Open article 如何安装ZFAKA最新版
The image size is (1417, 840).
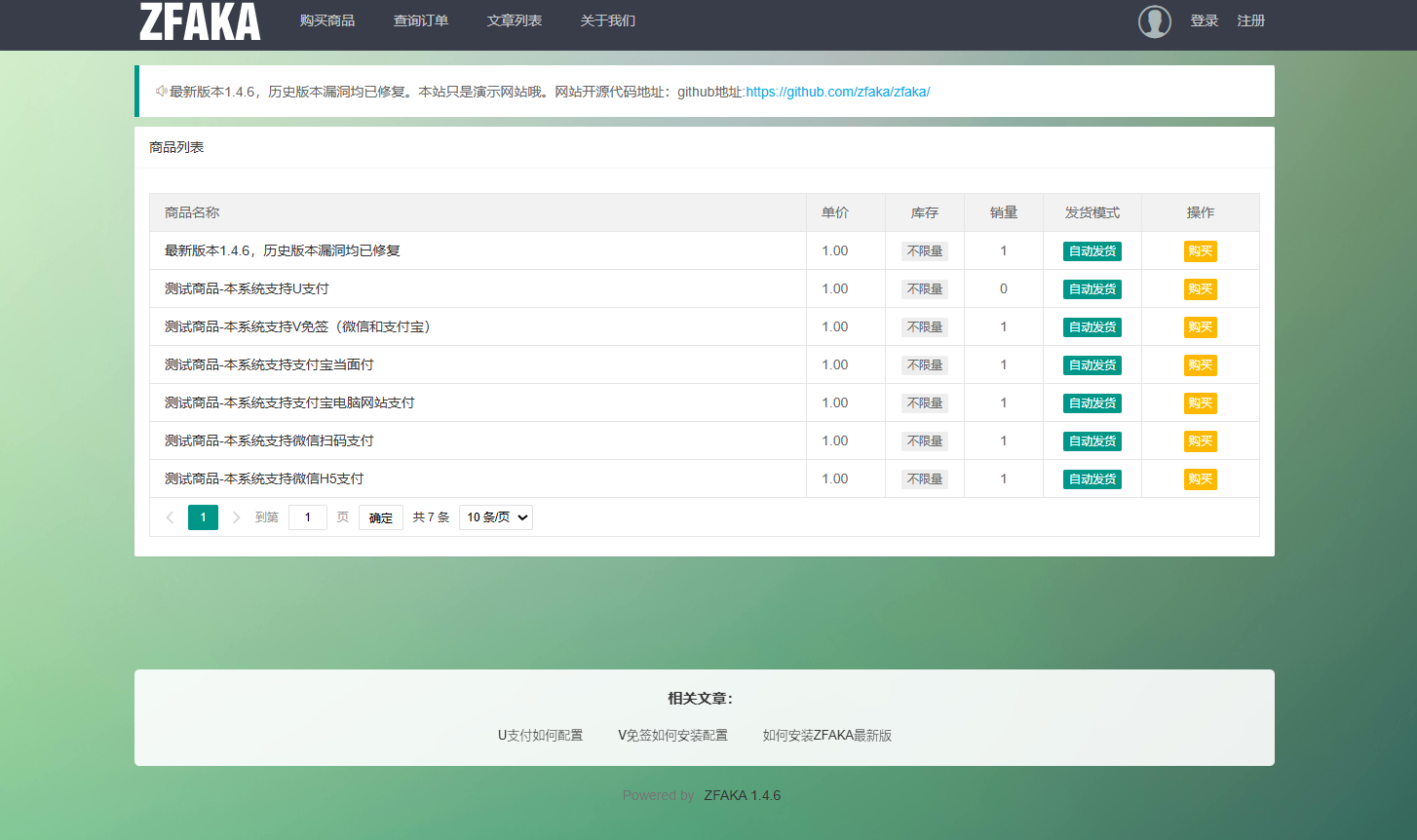tap(827, 736)
